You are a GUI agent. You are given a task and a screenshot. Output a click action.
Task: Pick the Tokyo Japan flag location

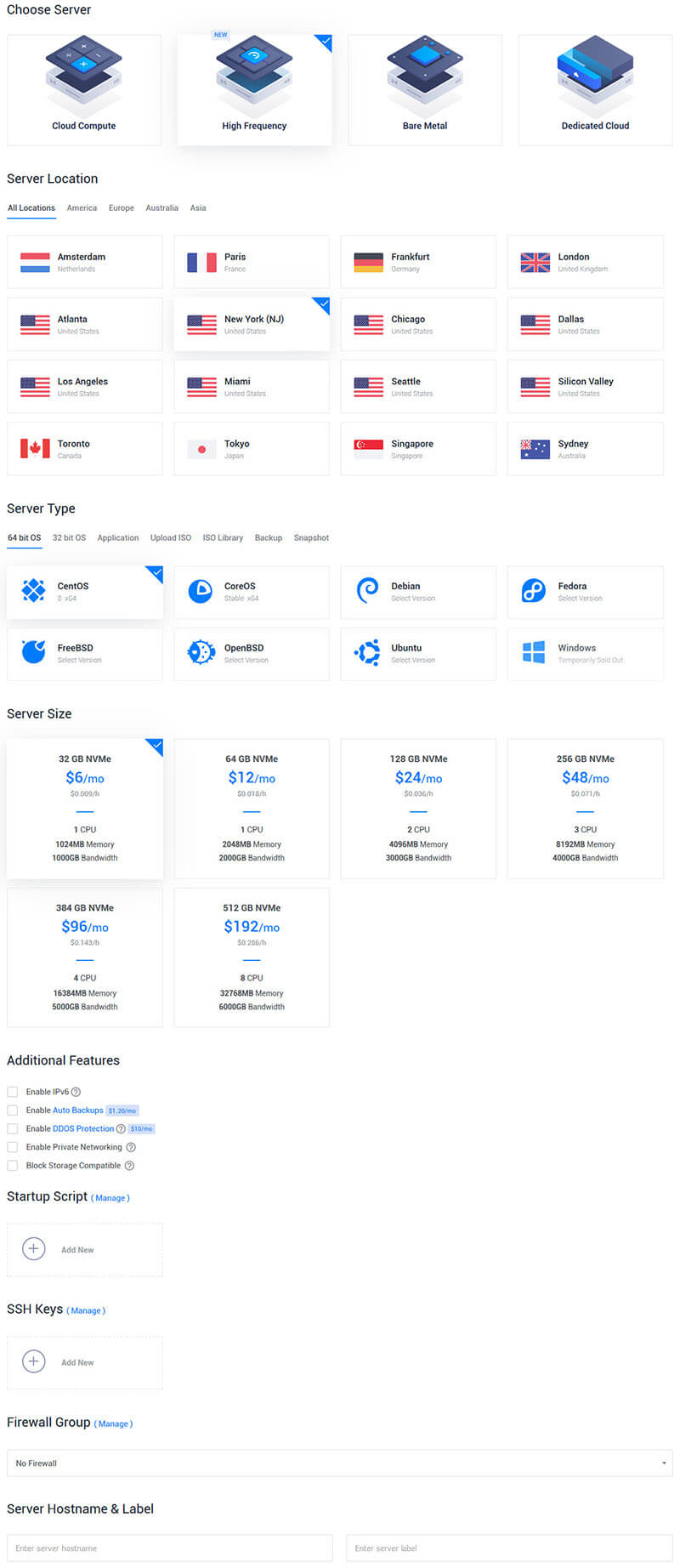(201, 449)
